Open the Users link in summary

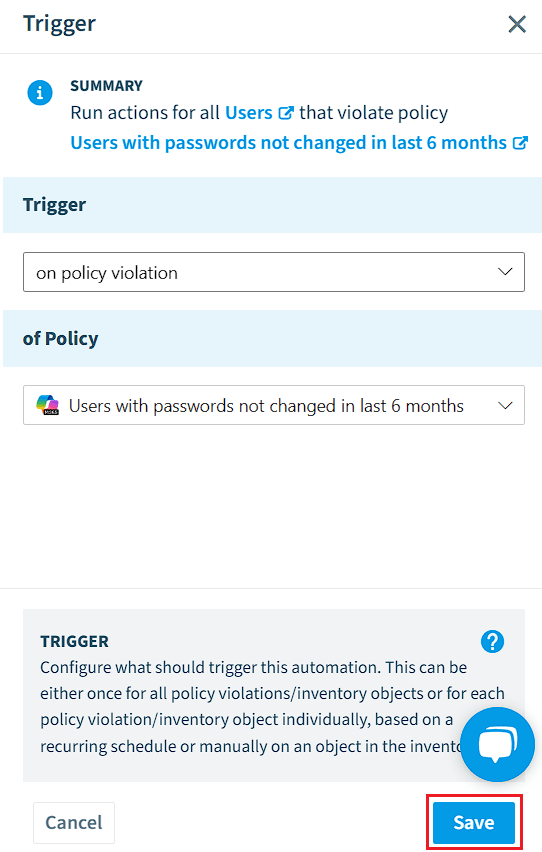click(248, 112)
